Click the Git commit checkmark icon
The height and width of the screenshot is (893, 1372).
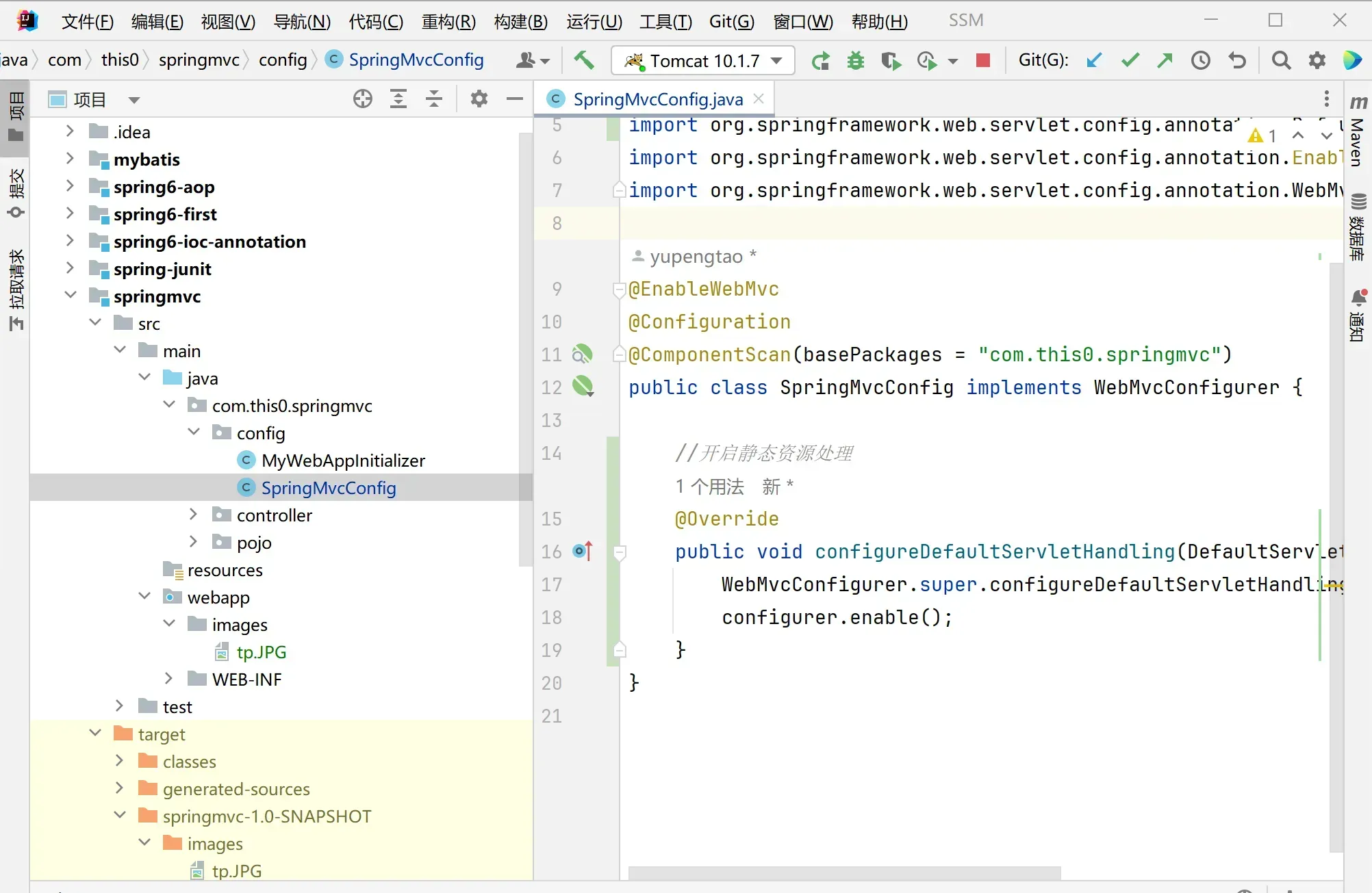[x=1130, y=60]
